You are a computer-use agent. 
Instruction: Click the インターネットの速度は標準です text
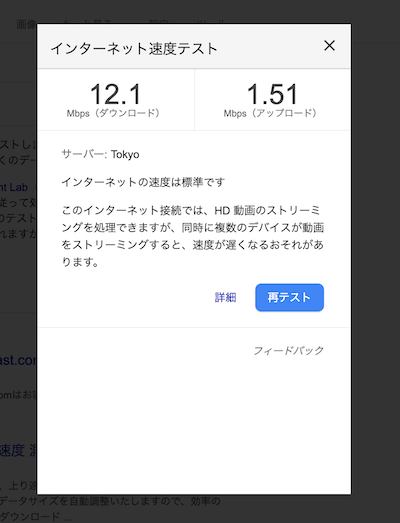point(143,182)
